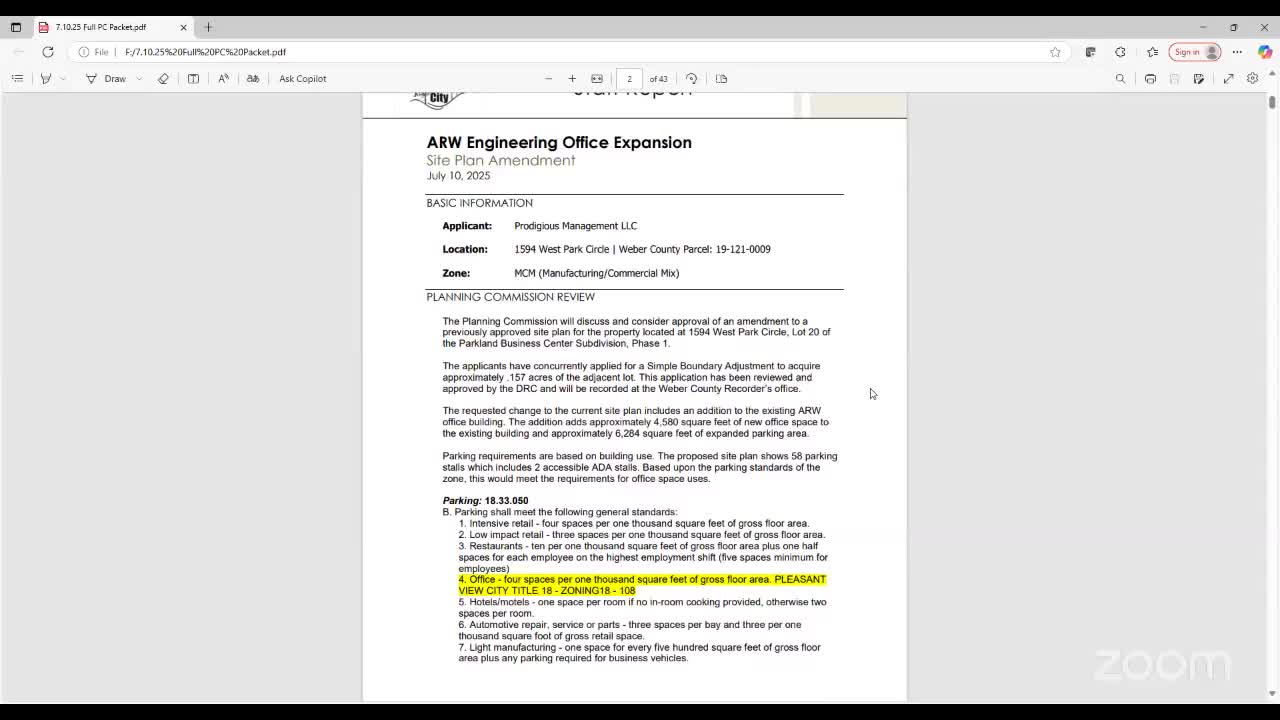Click the Save as icon
This screenshot has width=1280, height=720.
tap(1198, 79)
